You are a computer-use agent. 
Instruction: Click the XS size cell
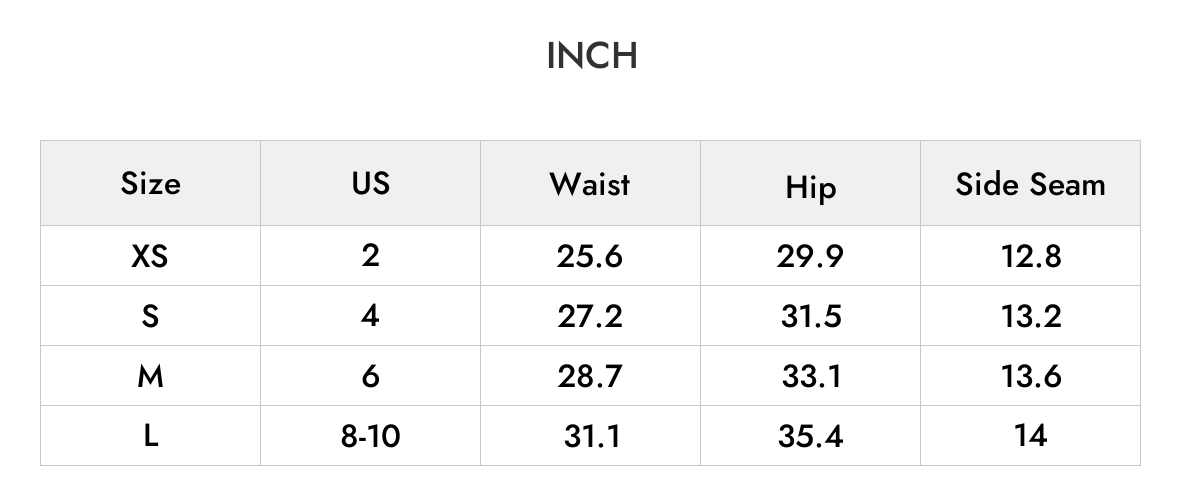[151, 256]
